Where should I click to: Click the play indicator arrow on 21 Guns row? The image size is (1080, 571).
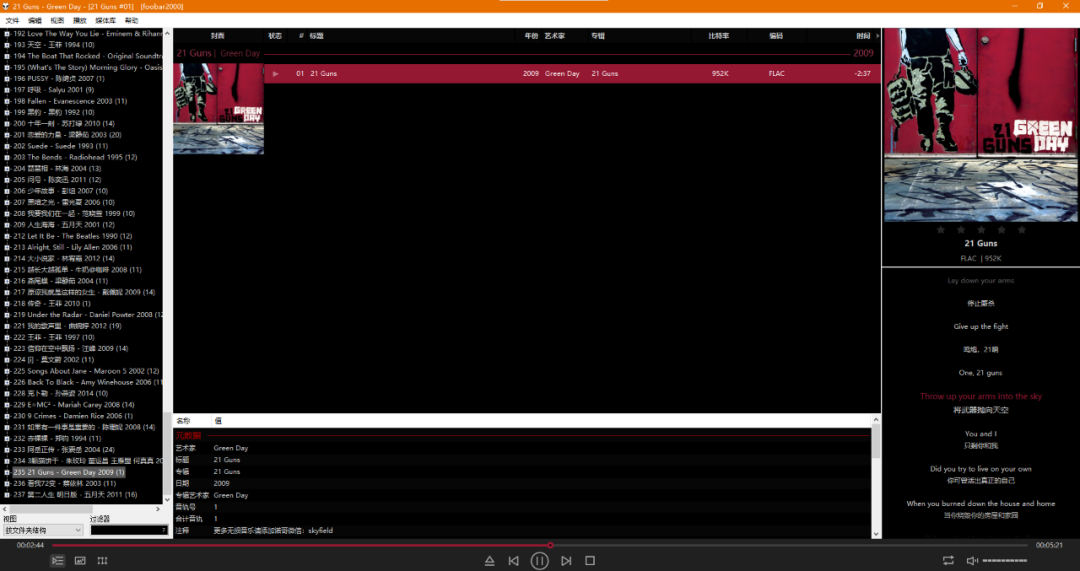275,74
